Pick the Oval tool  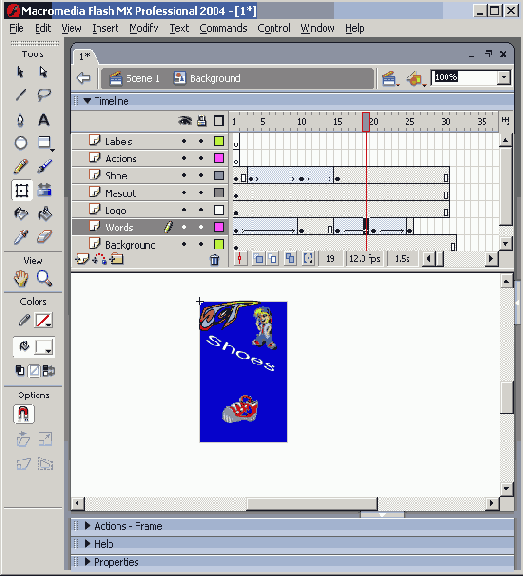(21, 143)
